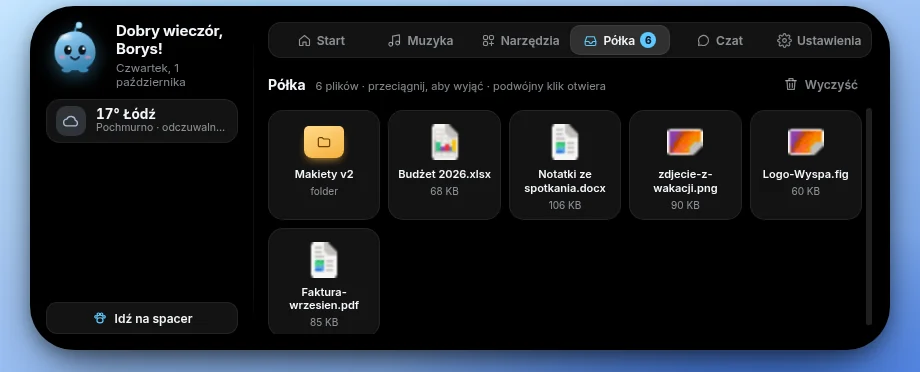Viewport: 920px width, 372px height.
Task: Click the Makiety v2 label
Action: (324, 174)
